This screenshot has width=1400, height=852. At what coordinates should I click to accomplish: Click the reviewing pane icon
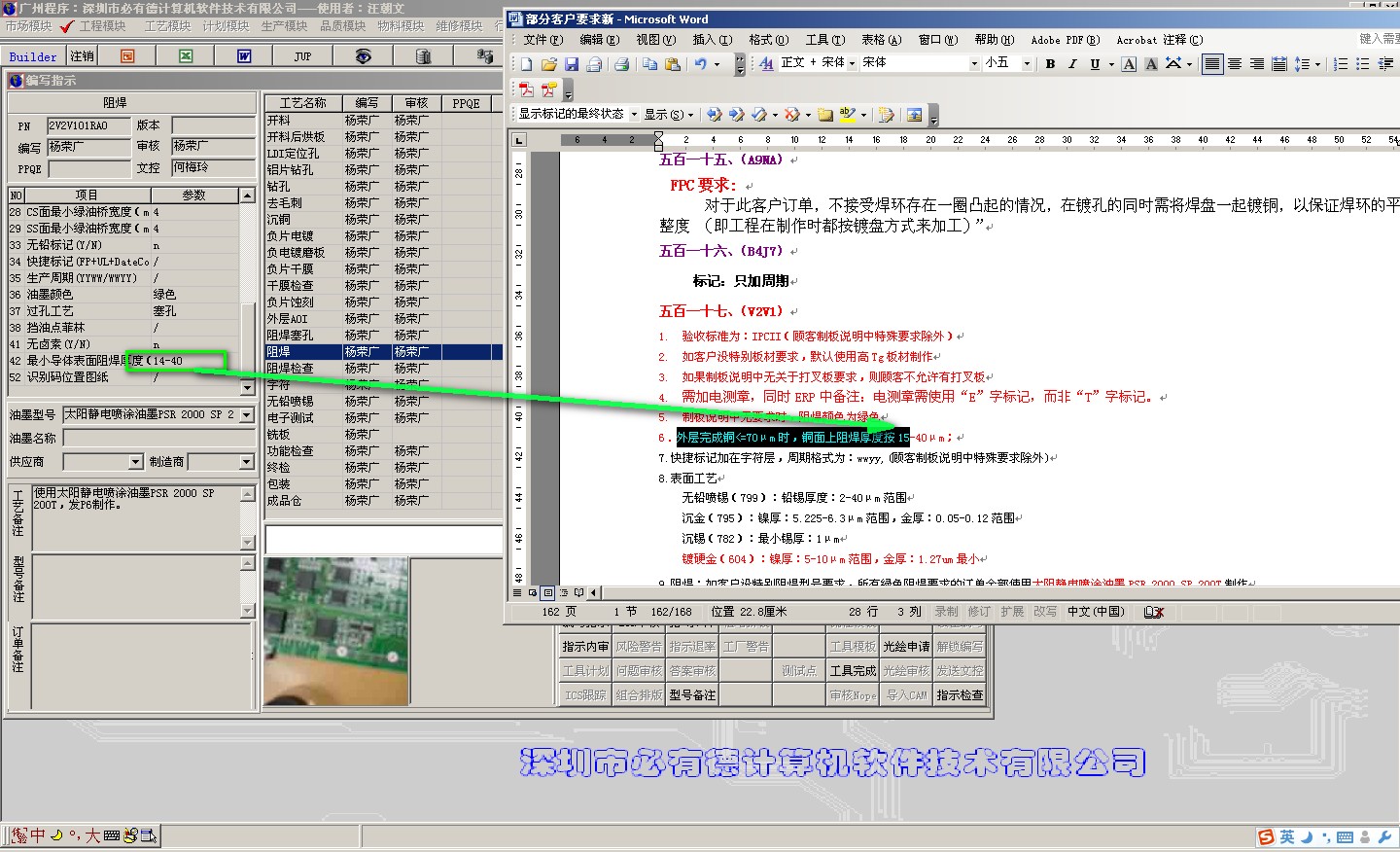click(914, 114)
